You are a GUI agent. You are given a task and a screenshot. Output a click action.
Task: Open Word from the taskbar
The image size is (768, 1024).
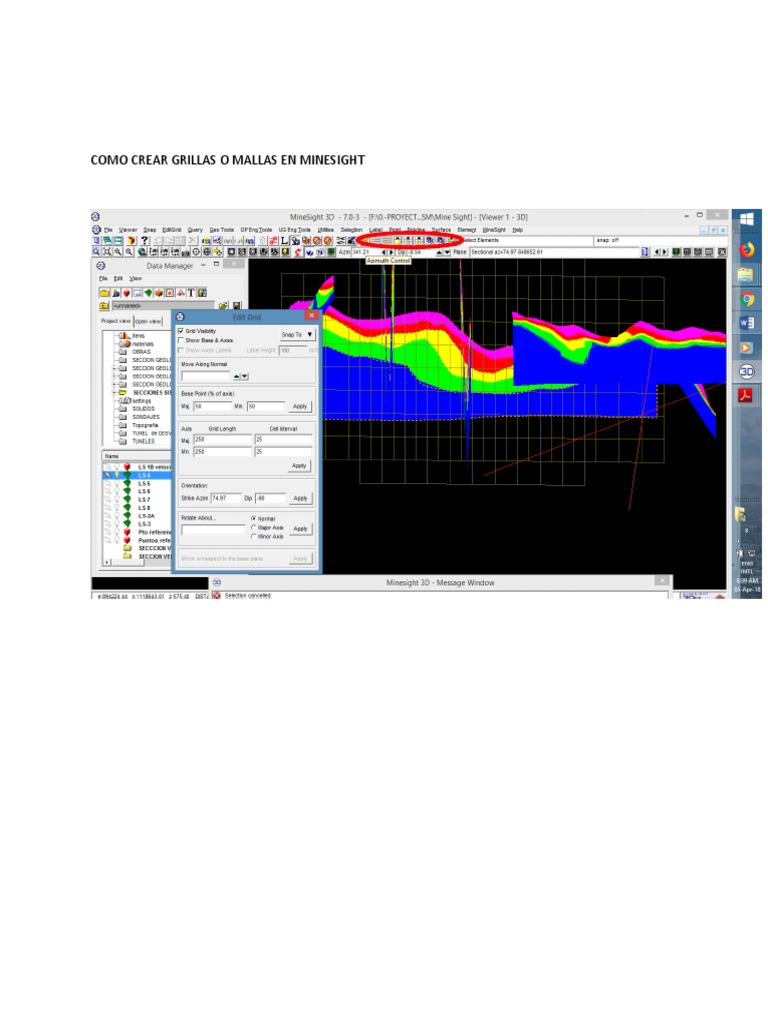click(746, 323)
